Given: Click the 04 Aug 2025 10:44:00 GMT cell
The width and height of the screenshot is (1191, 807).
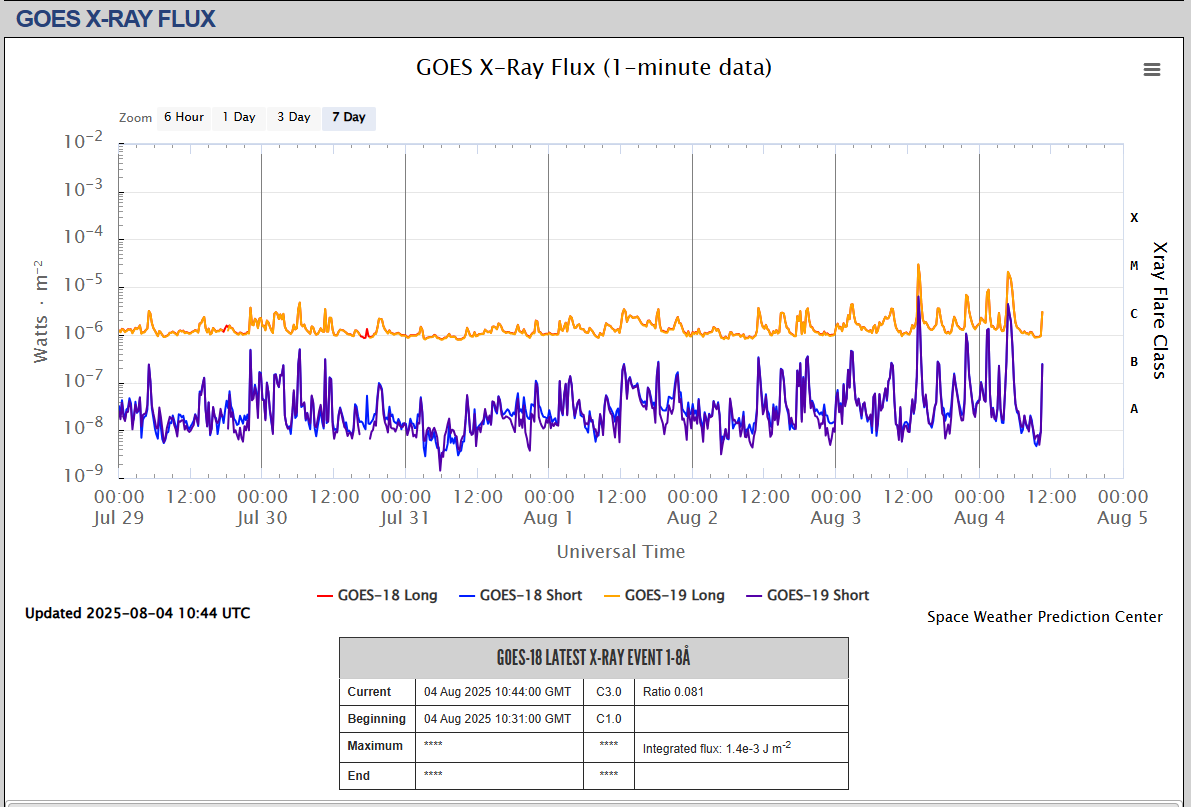Looking at the screenshot, I should 498,692.
